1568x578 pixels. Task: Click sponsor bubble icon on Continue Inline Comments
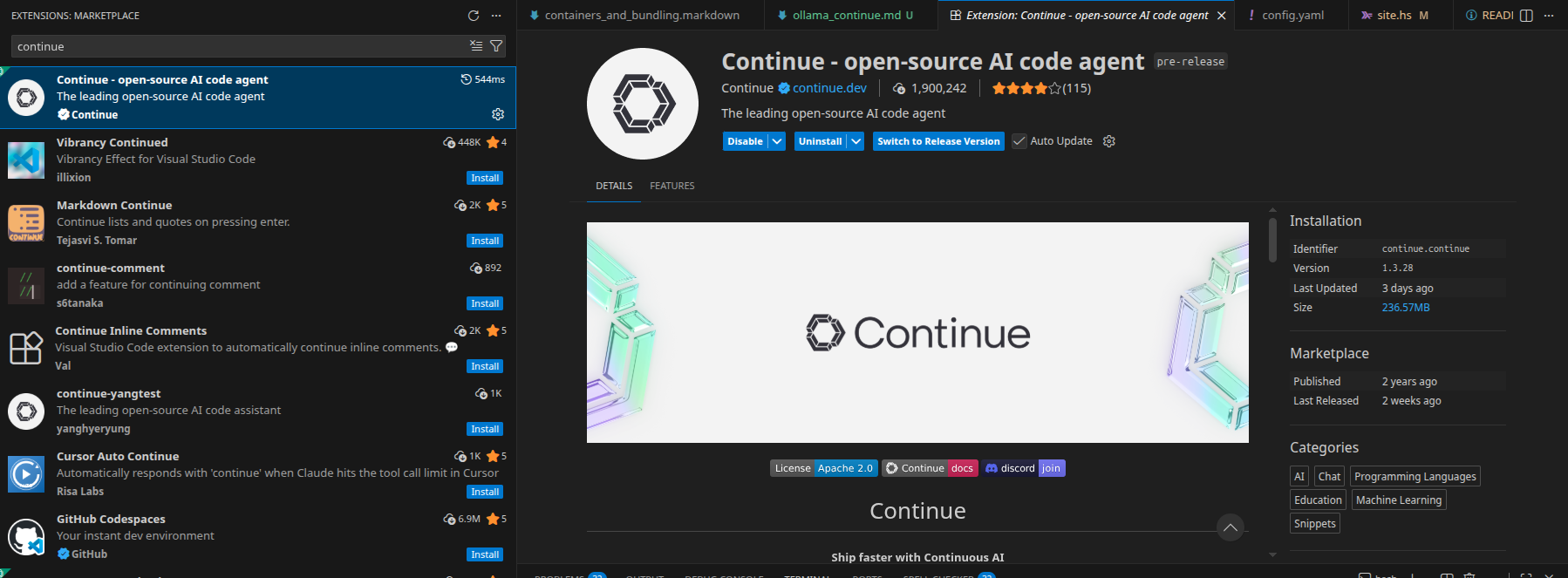pyautogui.click(x=452, y=347)
